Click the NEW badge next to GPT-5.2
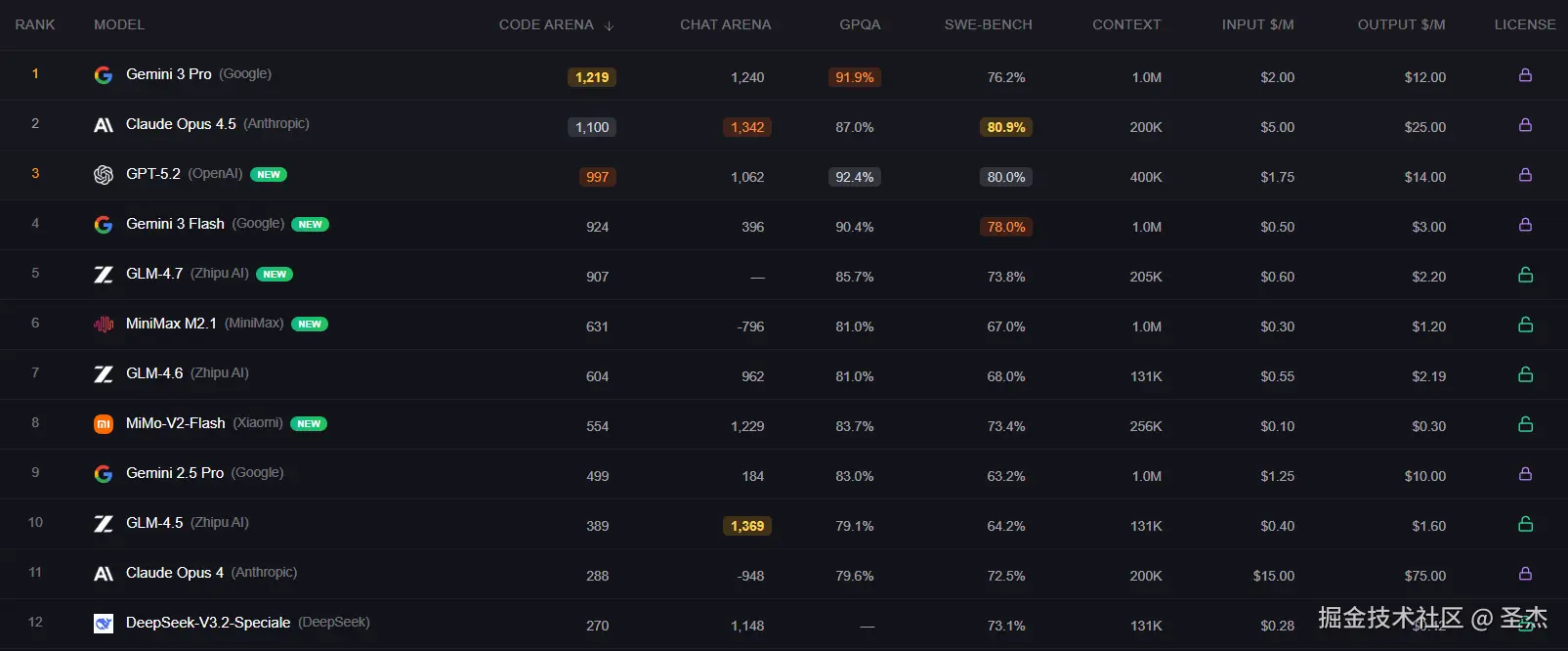The image size is (1568, 651). tap(269, 175)
